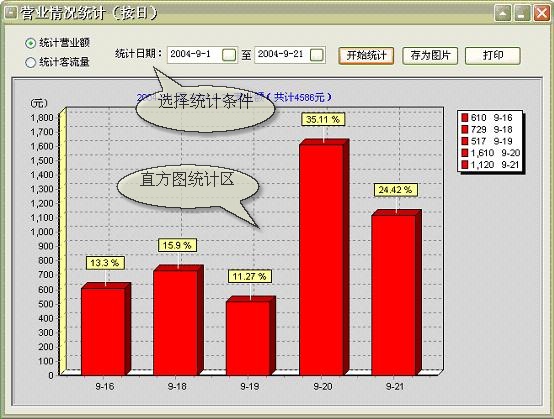Image resolution: width=554 pixels, height=419 pixels.
Task: Click the red legend swatch for 1,120 9-21
Action: pos(465,165)
